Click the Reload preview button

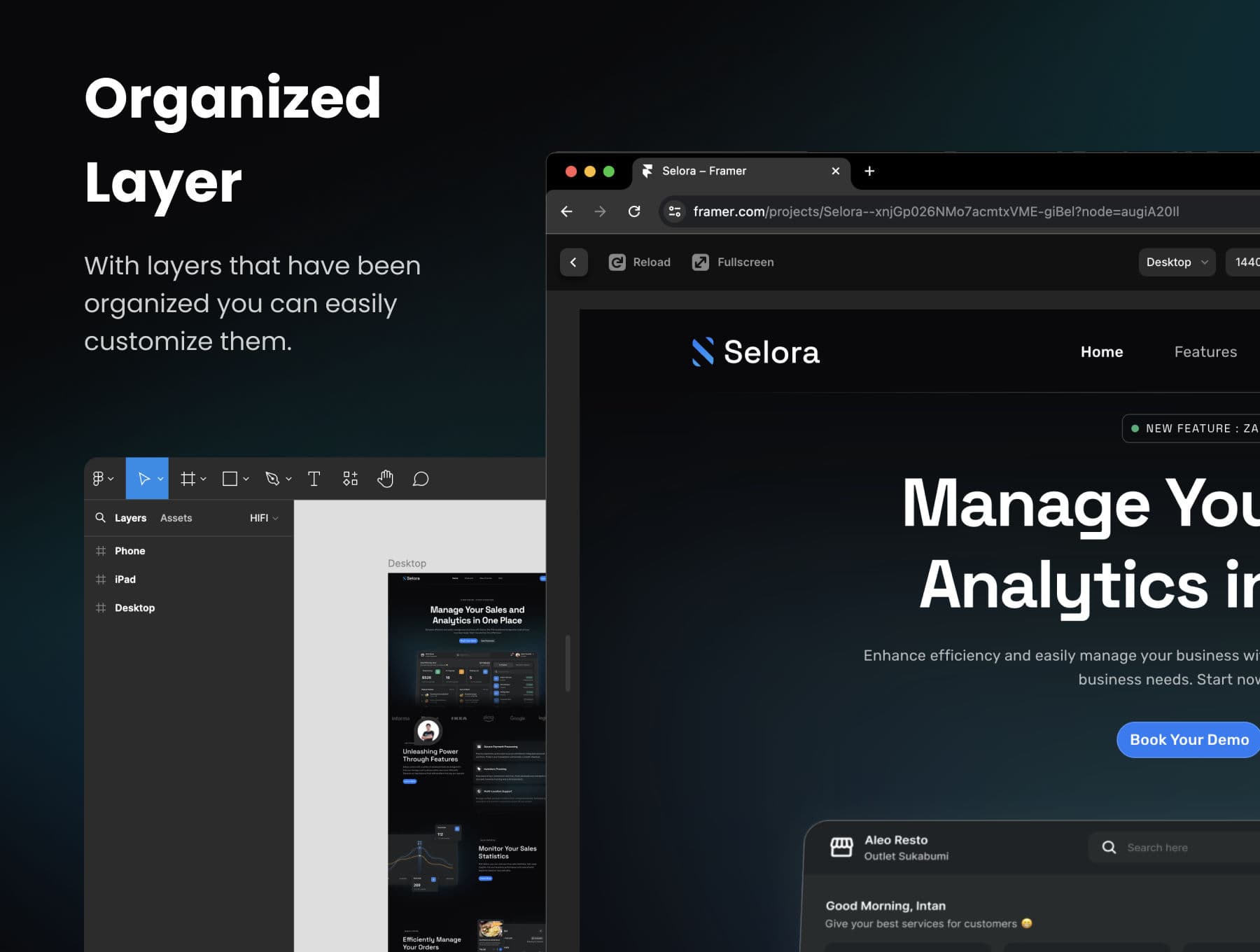640,262
